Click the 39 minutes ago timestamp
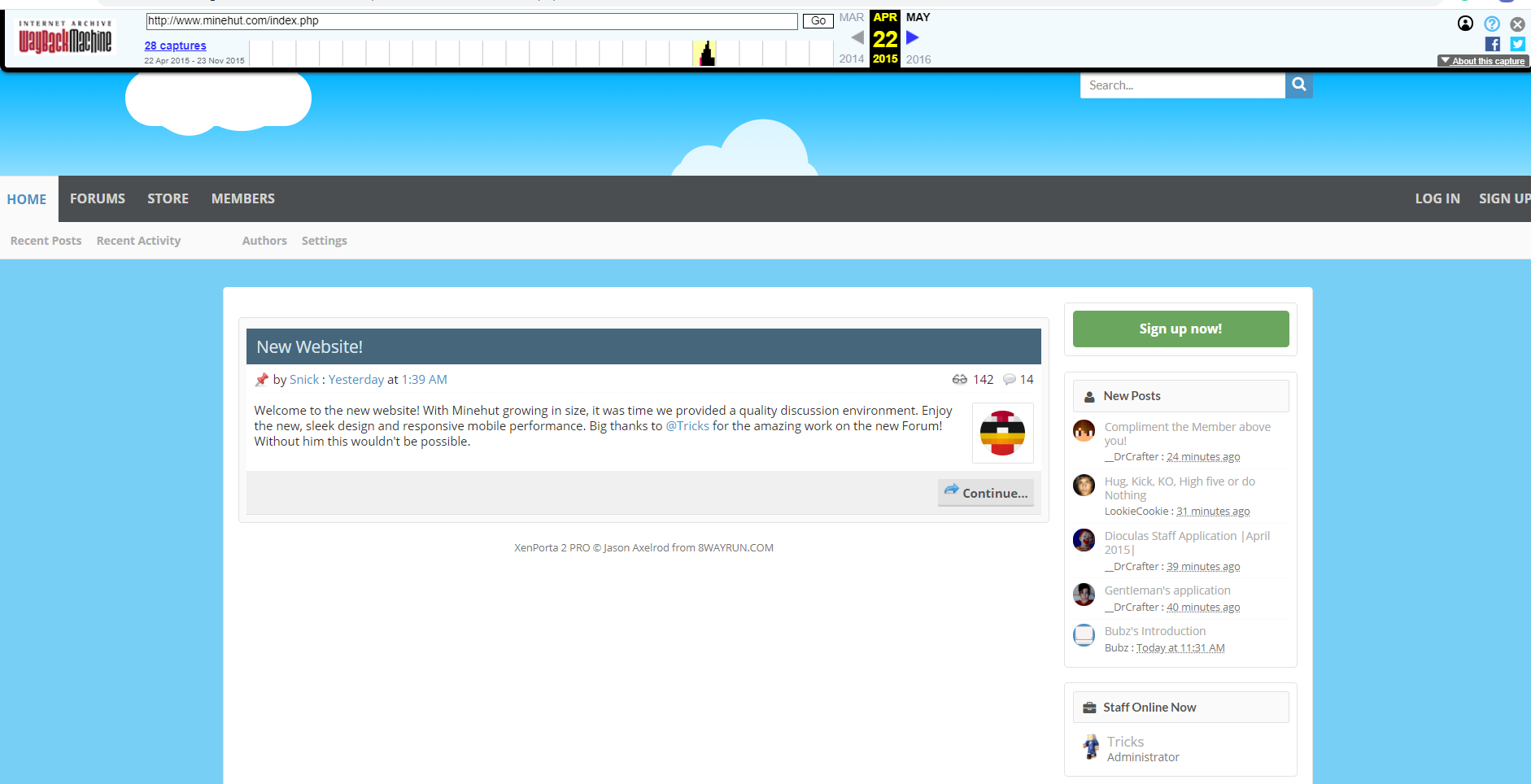Image resolution: width=1531 pixels, height=784 pixels. (x=1203, y=567)
